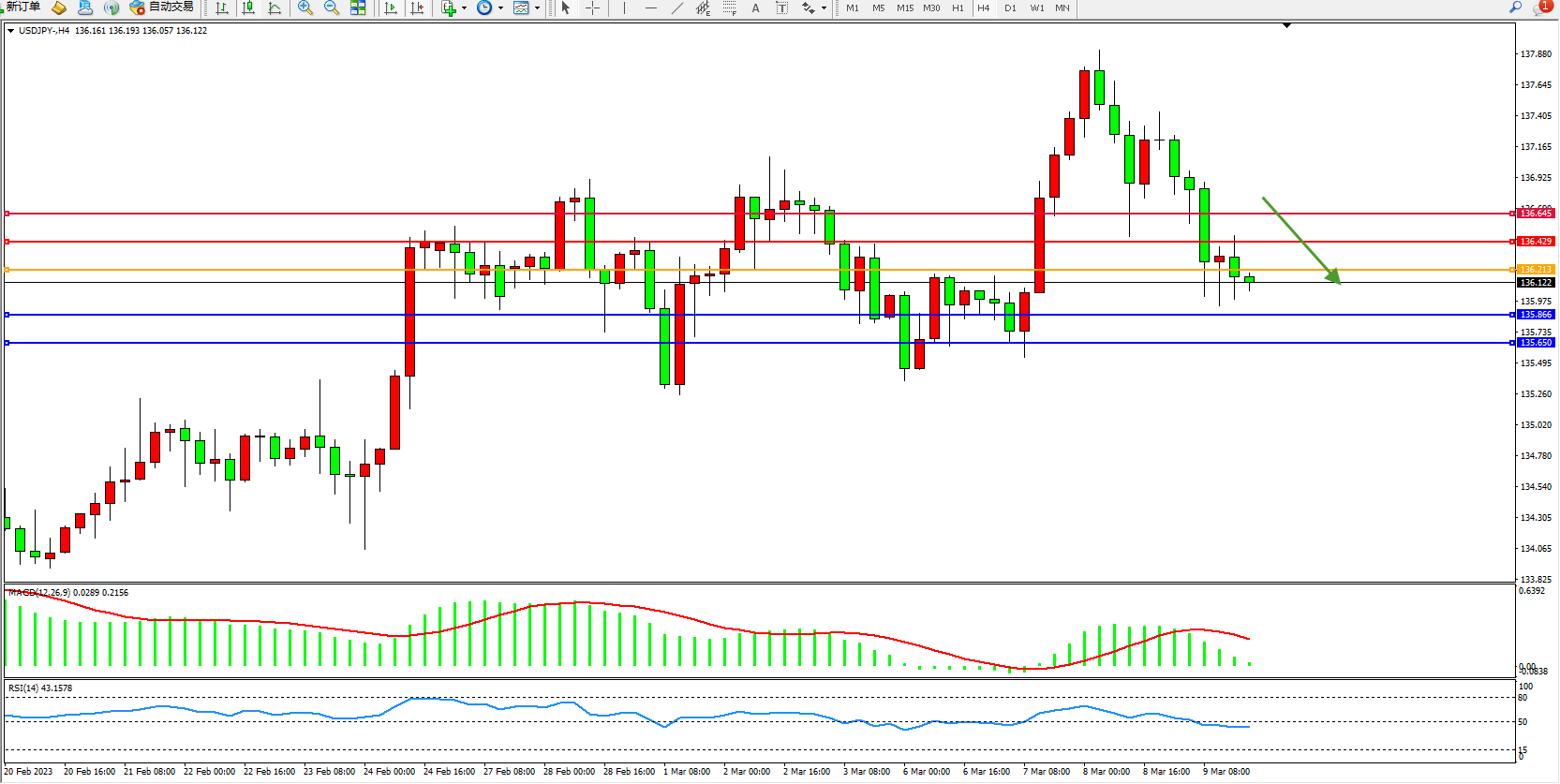The image size is (1560, 784).
Task: Click the chart shift marker triangle at top
Action: click(x=1286, y=25)
